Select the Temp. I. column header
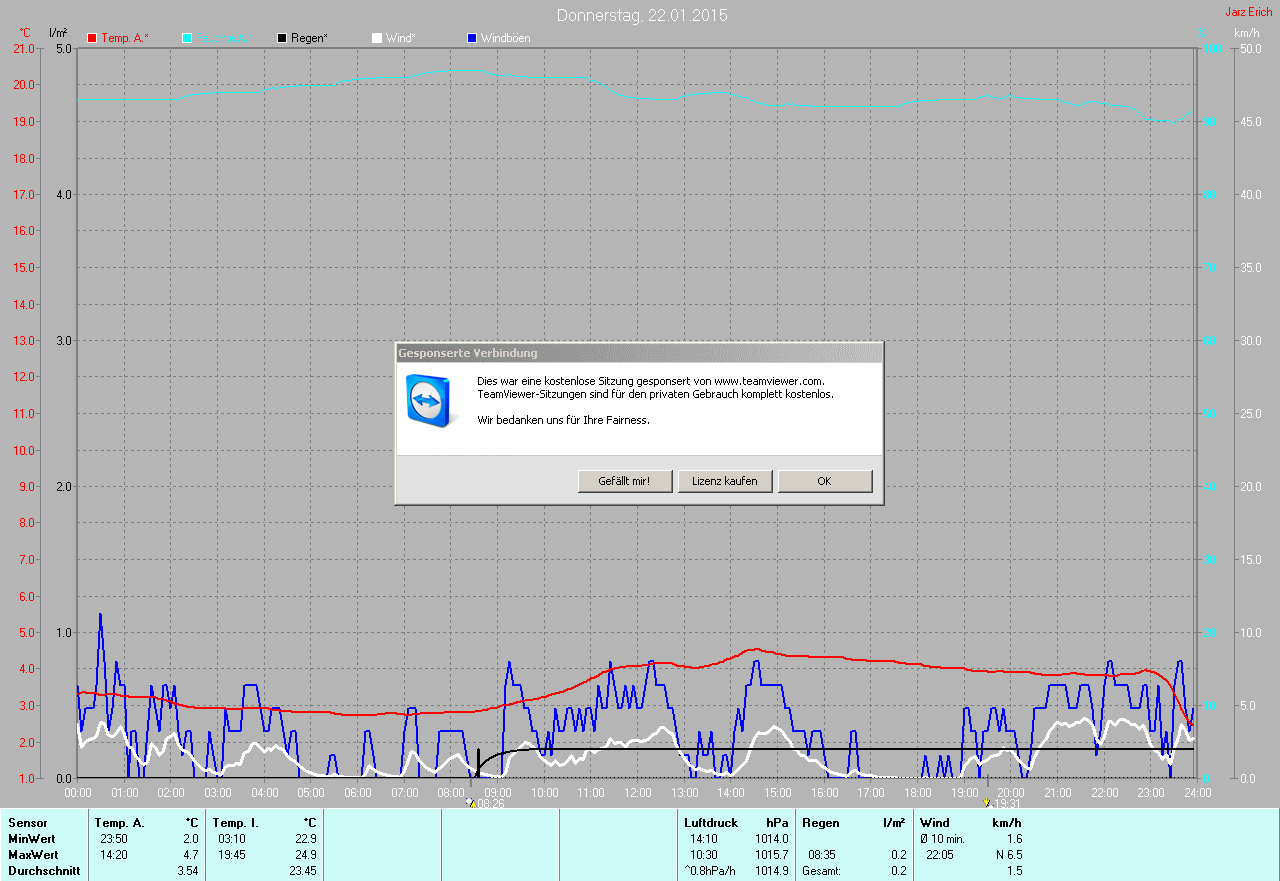This screenshot has width=1280, height=881. click(x=236, y=823)
